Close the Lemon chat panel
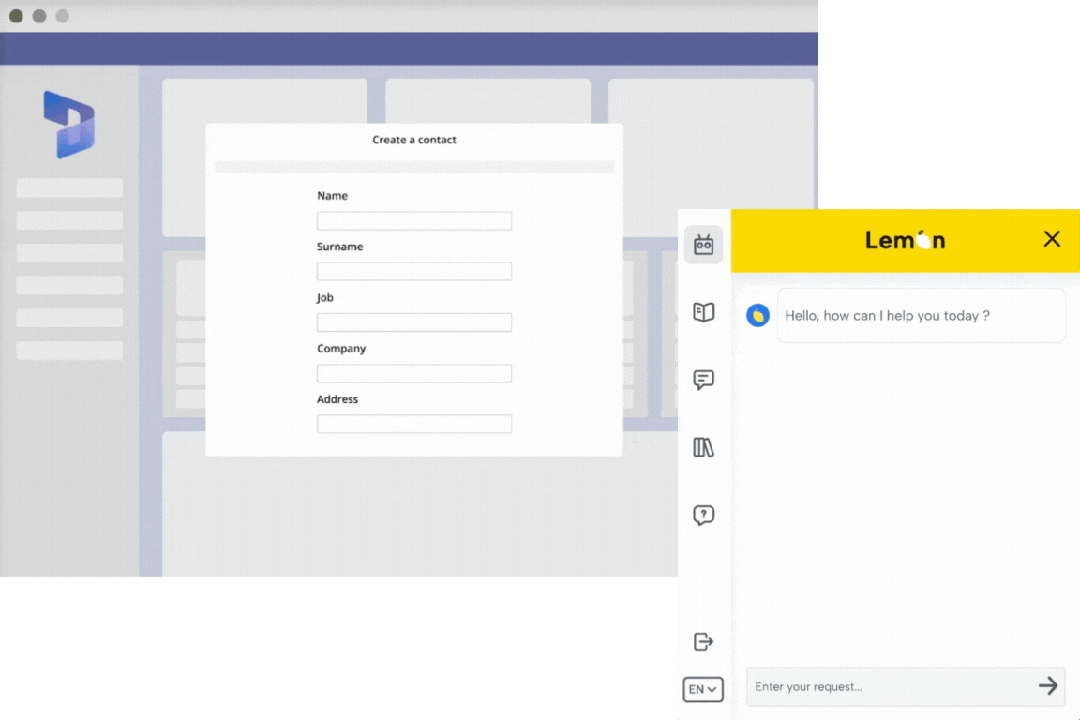The width and height of the screenshot is (1080, 720). click(1051, 239)
